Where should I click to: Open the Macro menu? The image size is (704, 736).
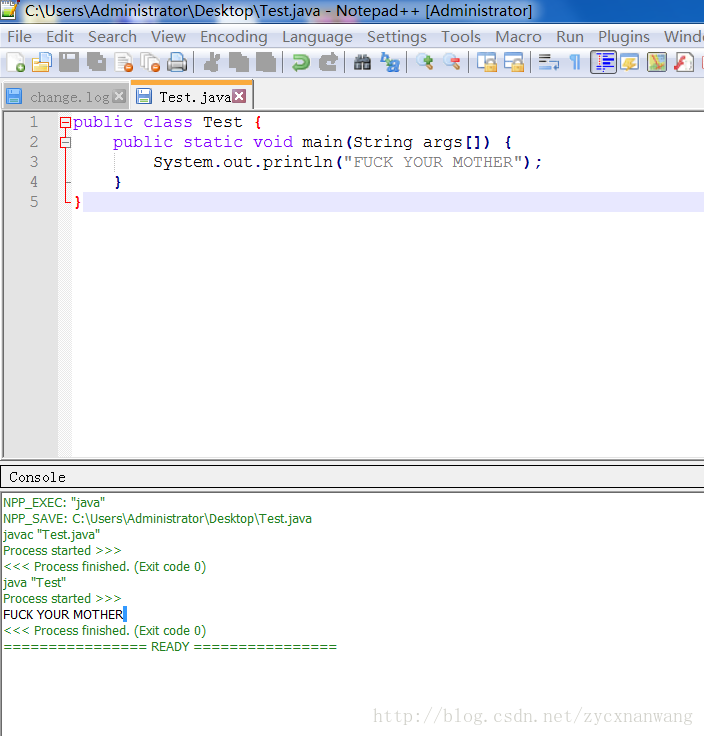518,37
